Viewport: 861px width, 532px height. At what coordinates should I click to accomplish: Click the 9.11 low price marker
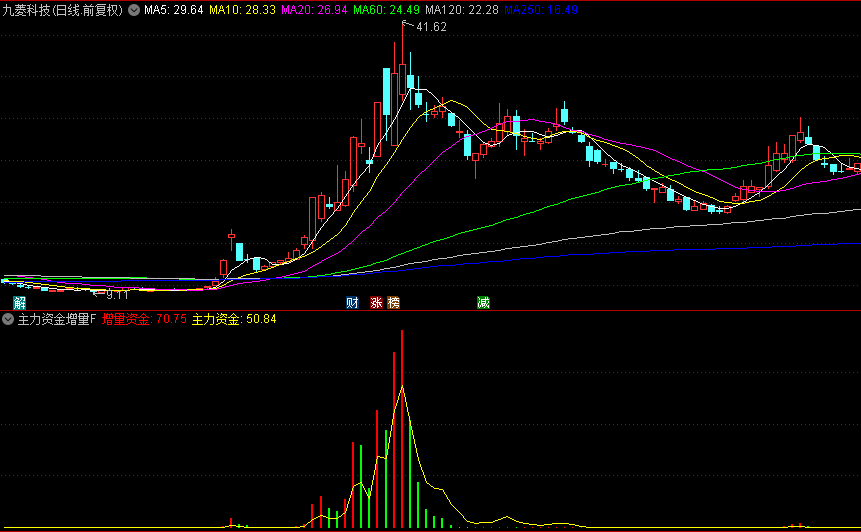coord(117,294)
